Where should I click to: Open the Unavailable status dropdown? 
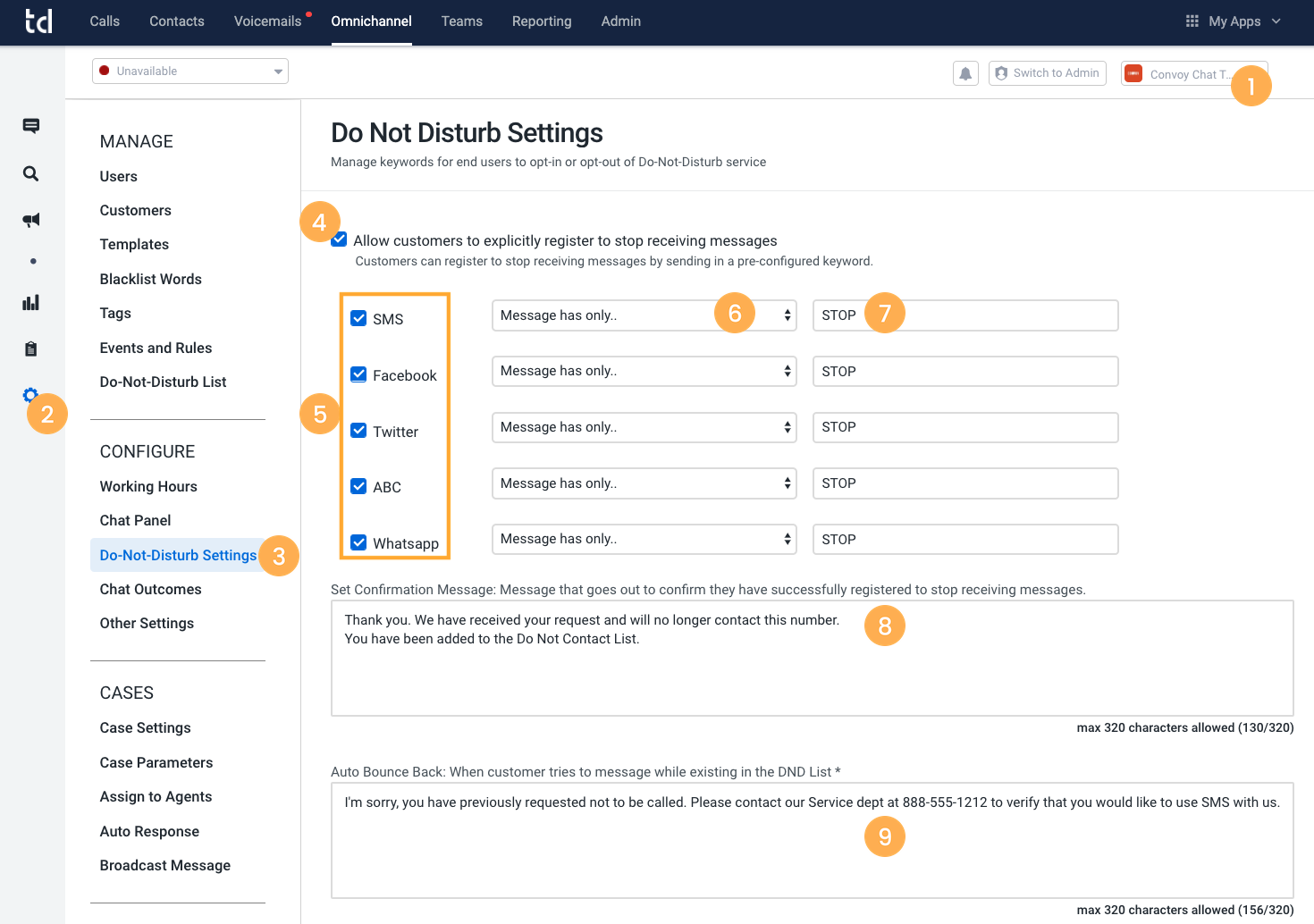(x=190, y=71)
